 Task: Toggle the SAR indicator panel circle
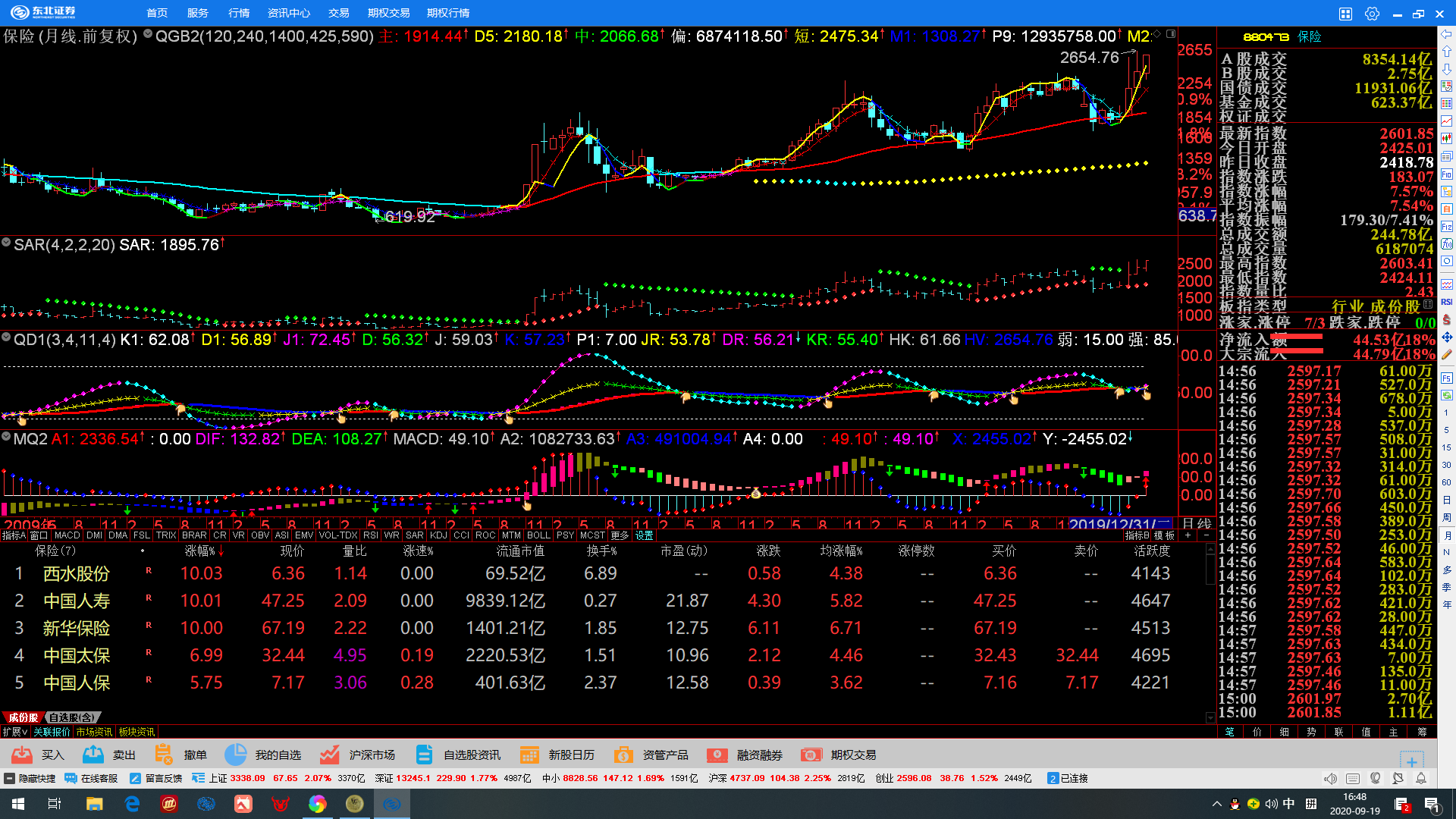click(6, 243)
